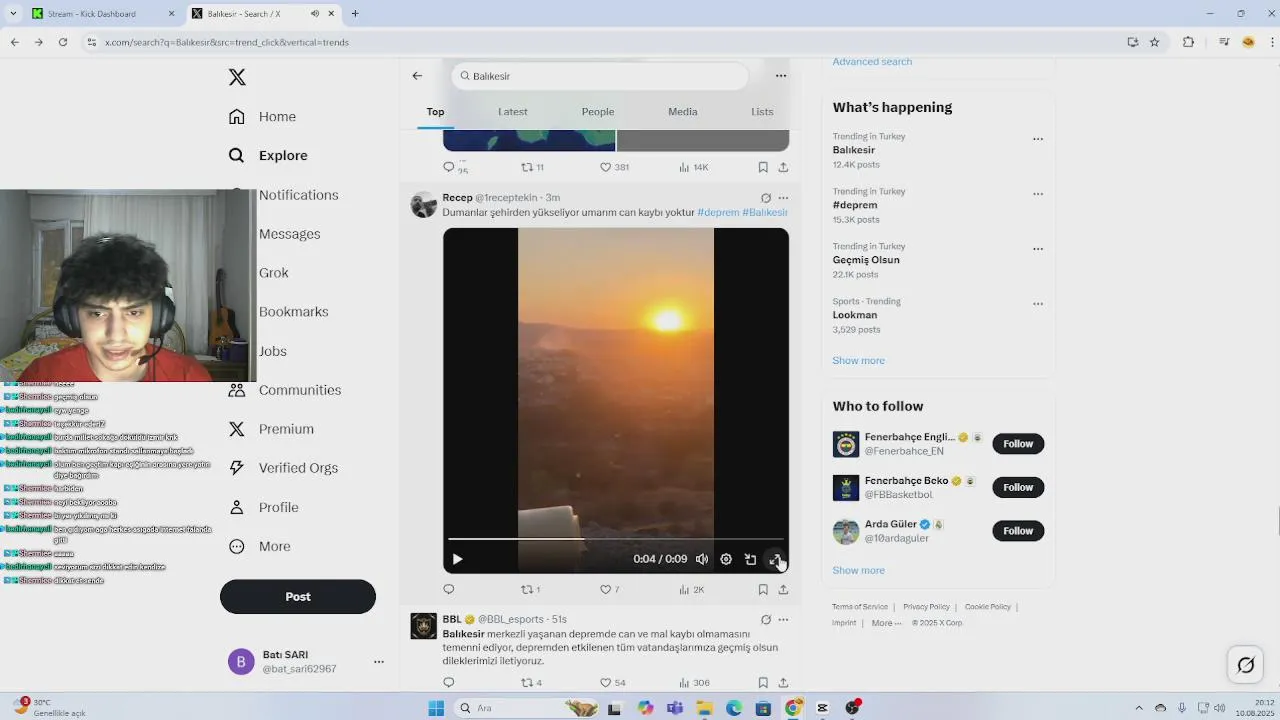Open the #deprem hashtag in Recep's post
The width and height of the screenshot is (1280, 720).
click(718, 212)
